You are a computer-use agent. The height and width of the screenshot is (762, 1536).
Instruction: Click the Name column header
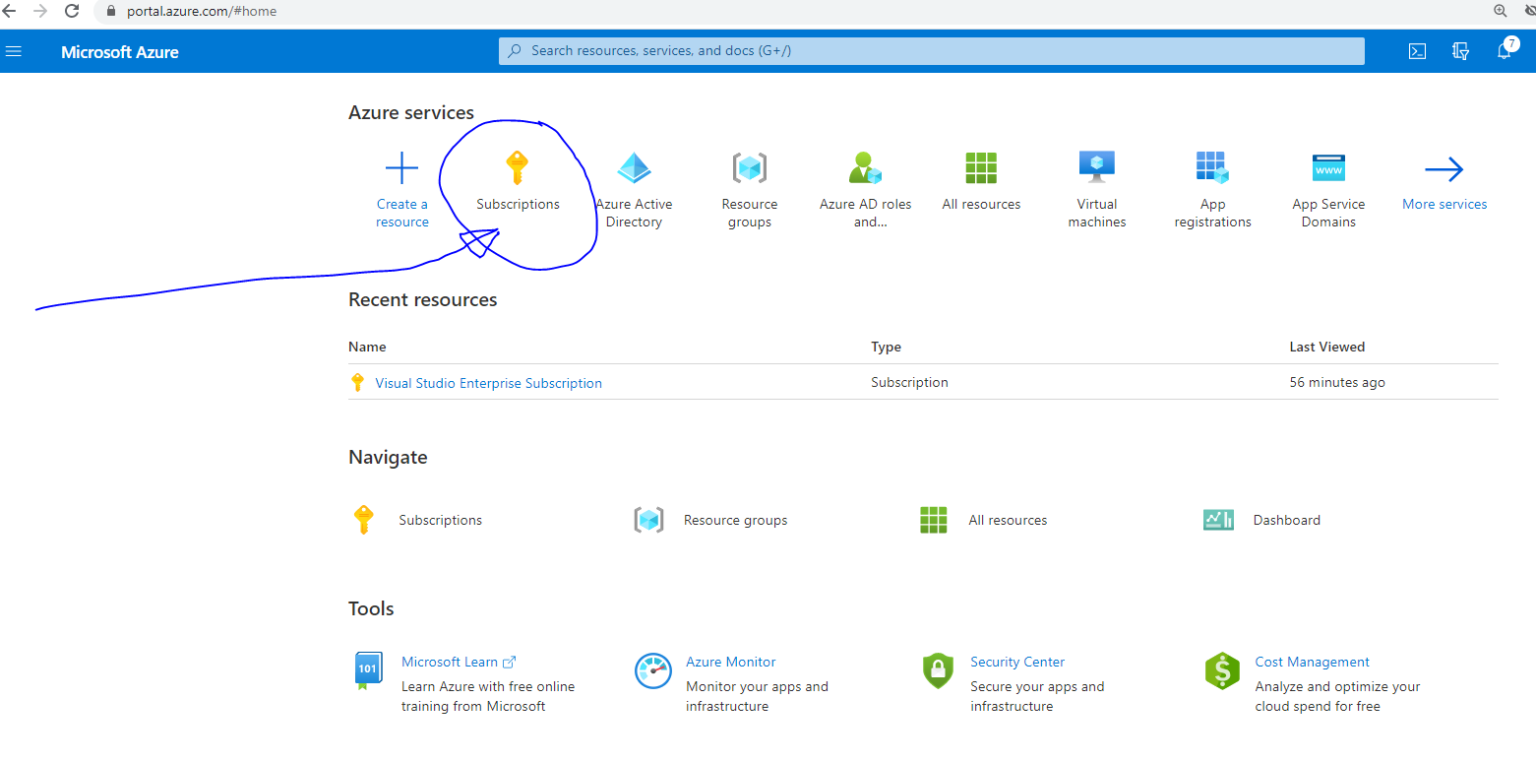(367, 347)
